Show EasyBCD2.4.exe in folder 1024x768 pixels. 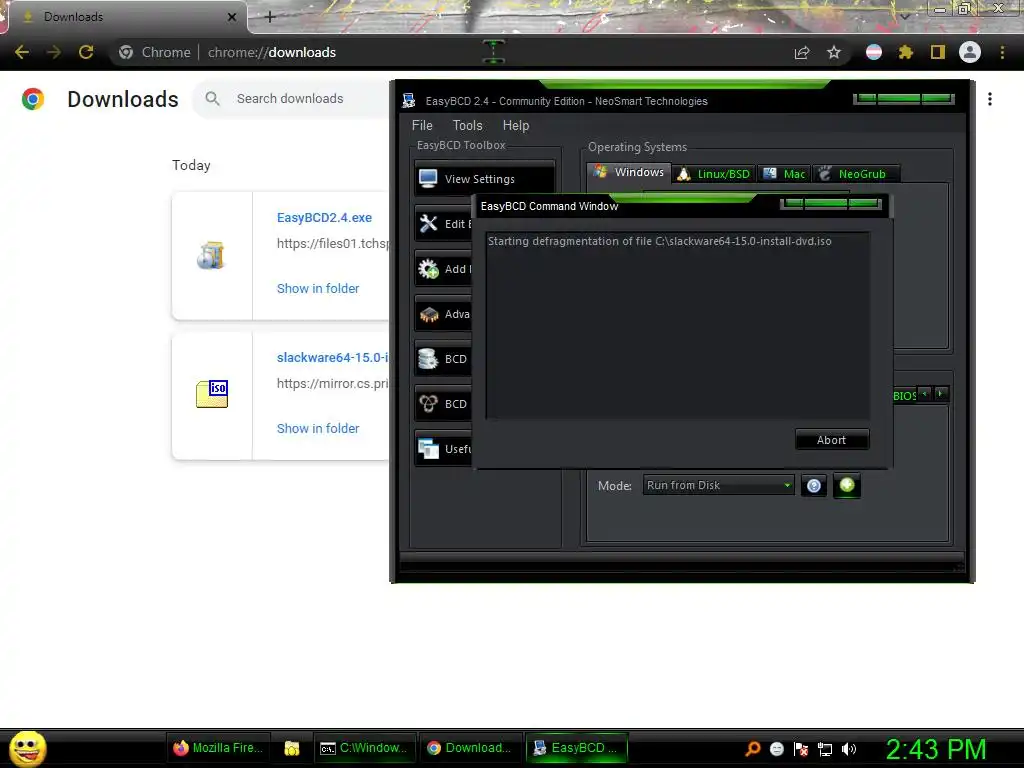point(318,288)
